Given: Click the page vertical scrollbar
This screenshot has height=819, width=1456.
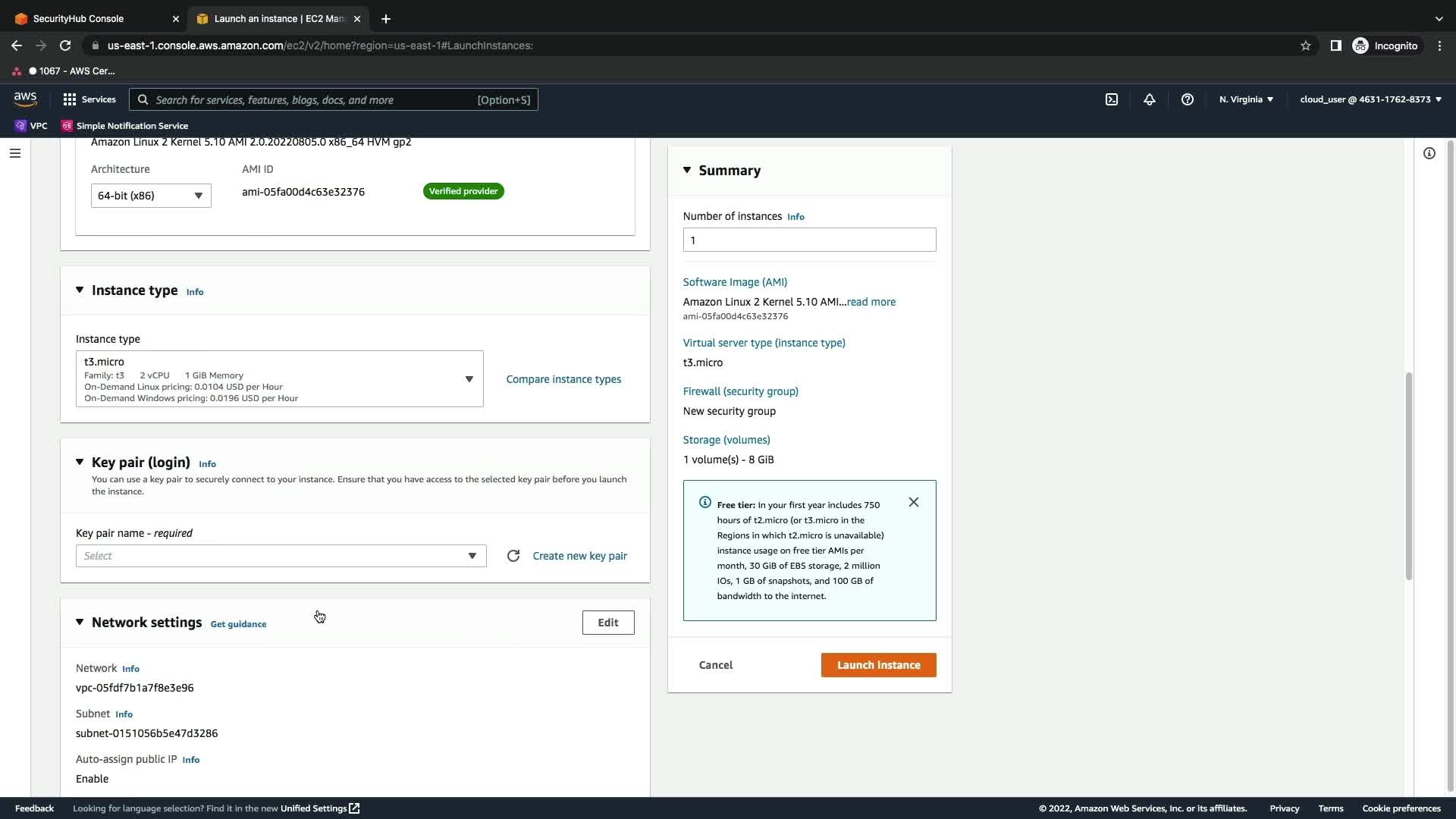Looking at the screenshot, I should pos(1408,475).
